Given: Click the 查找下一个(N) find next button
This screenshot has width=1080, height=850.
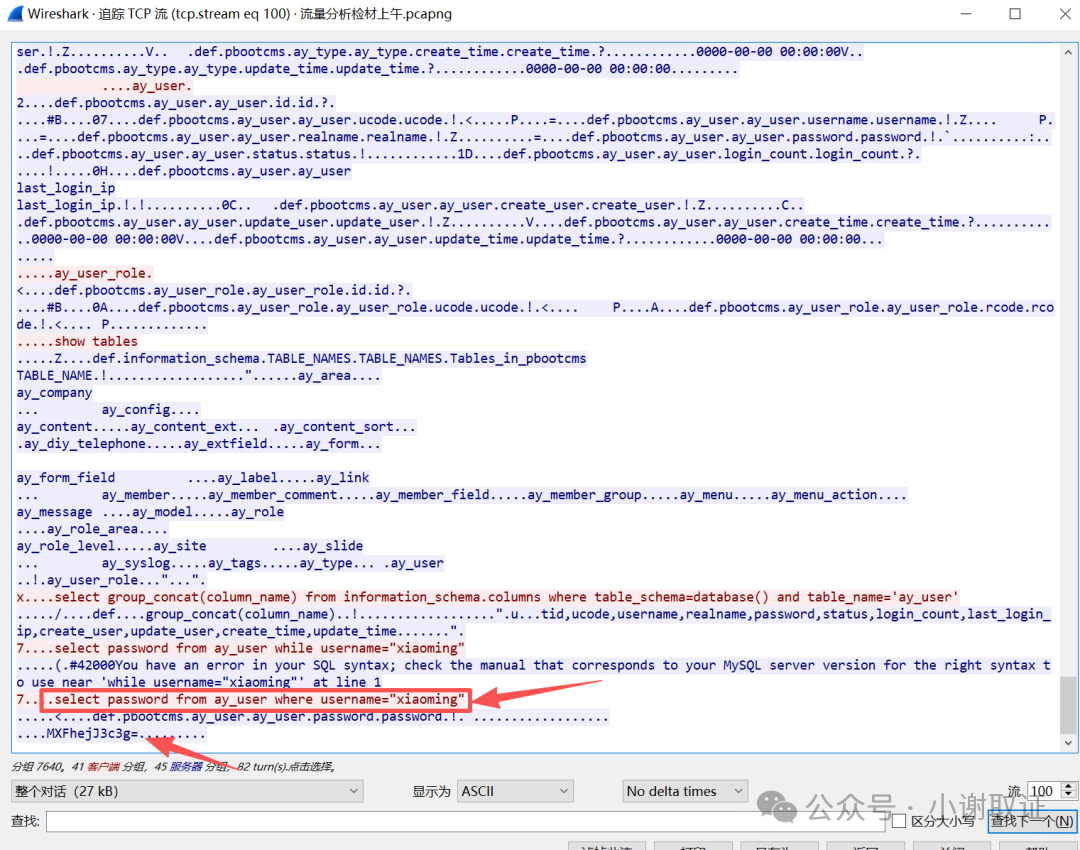Looking at the screenshot, I should [1032, 821].
